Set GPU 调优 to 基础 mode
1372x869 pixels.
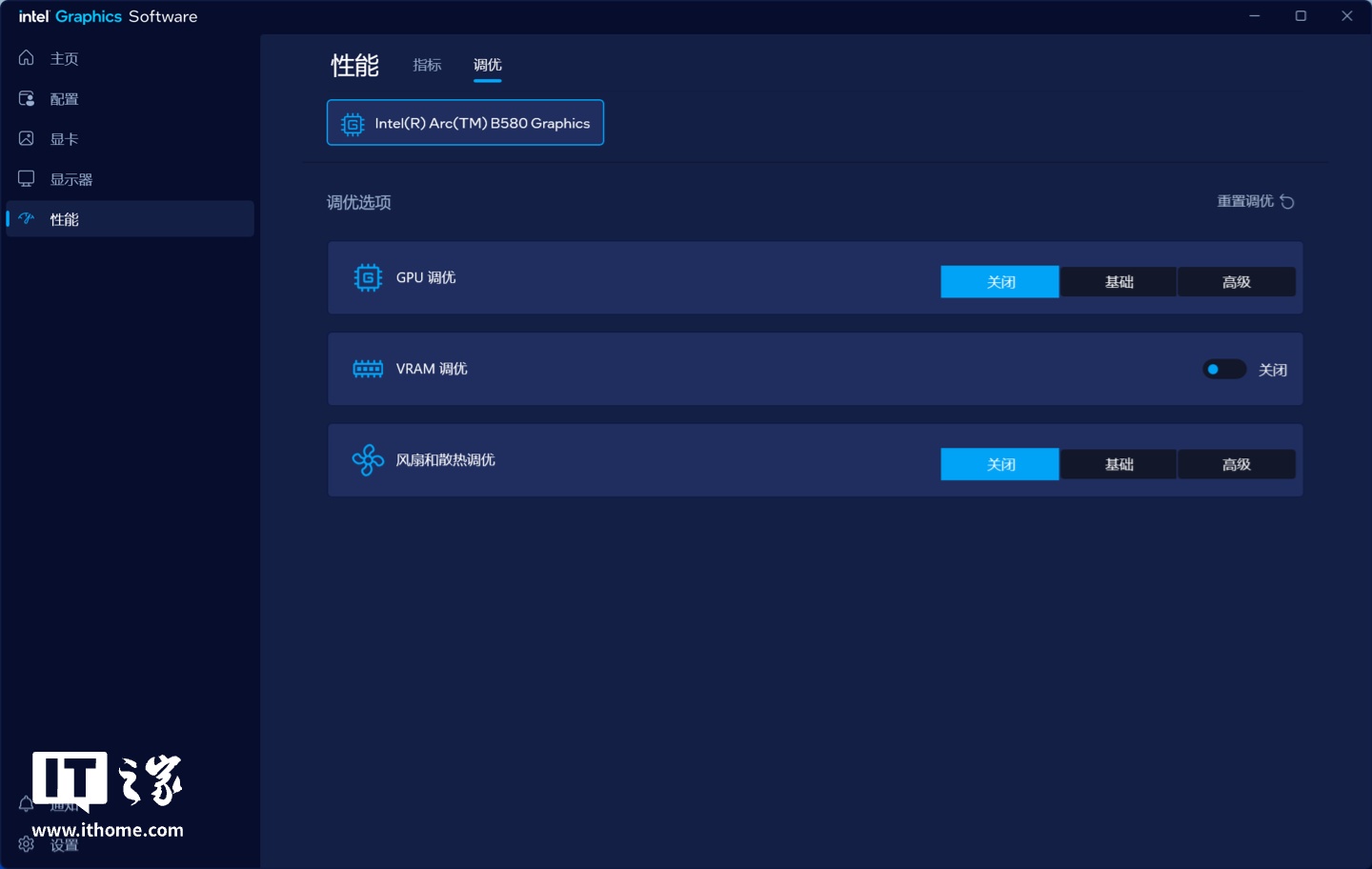(x=1119, y=282)
